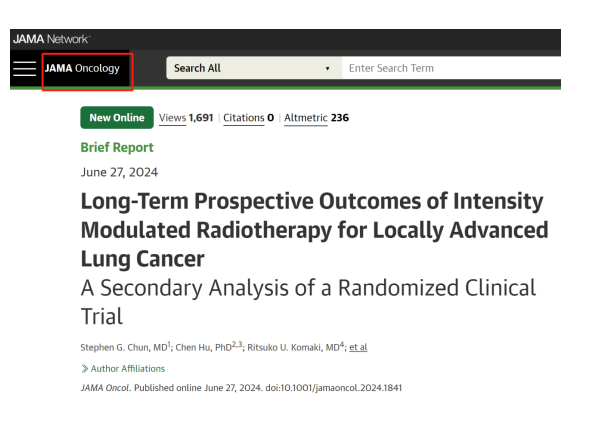Screen dimensions: 593x435
Task: Click the Brief Report category label
Action: click(117, 148)
